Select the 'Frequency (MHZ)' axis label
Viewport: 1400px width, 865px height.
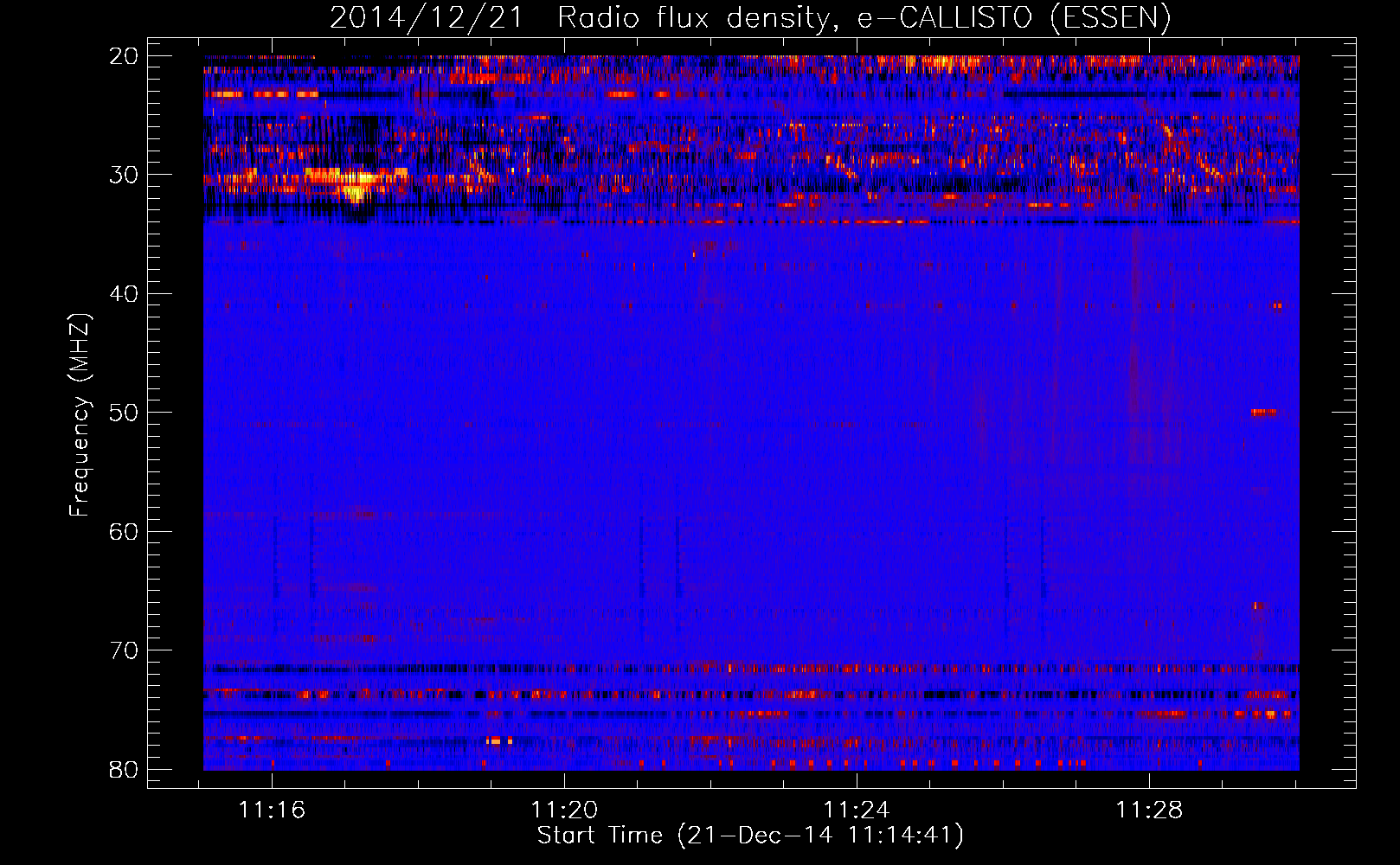point(80,415)
